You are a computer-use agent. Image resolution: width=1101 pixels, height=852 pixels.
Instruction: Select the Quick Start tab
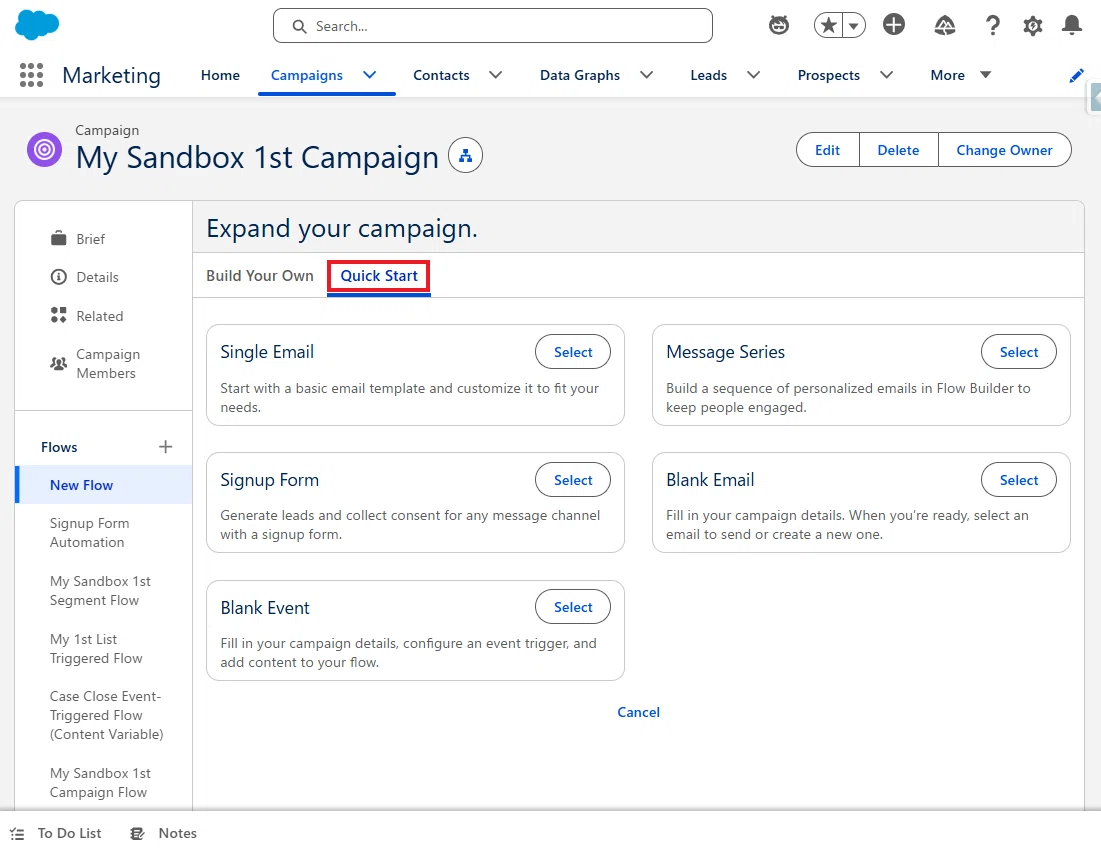(x=379, y=276)
